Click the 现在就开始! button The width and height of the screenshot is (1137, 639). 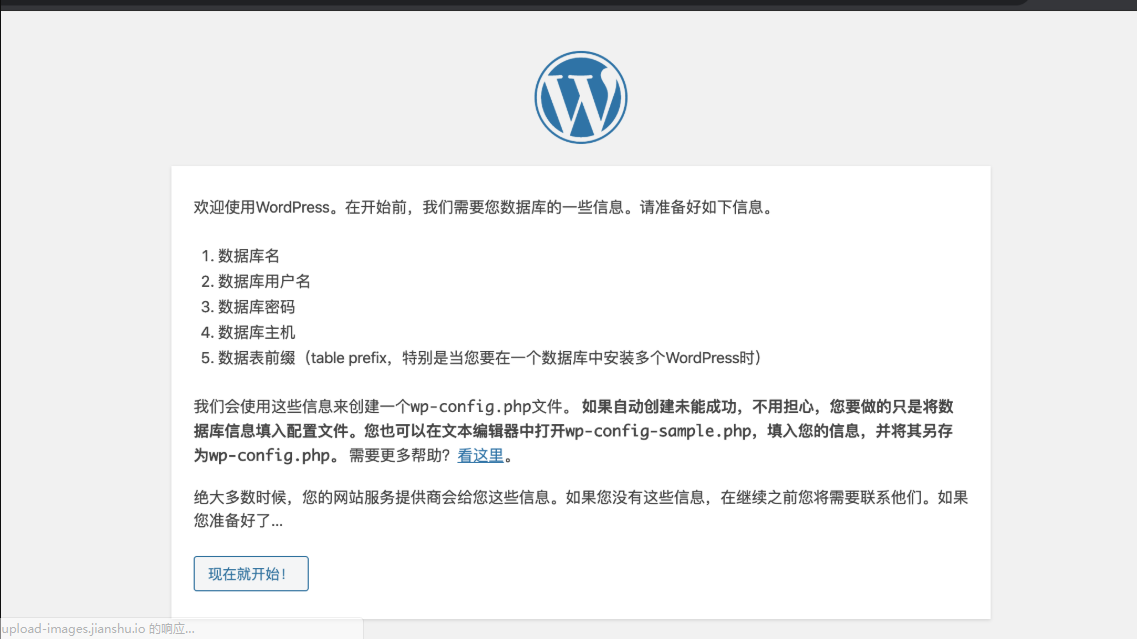(251, 574)
